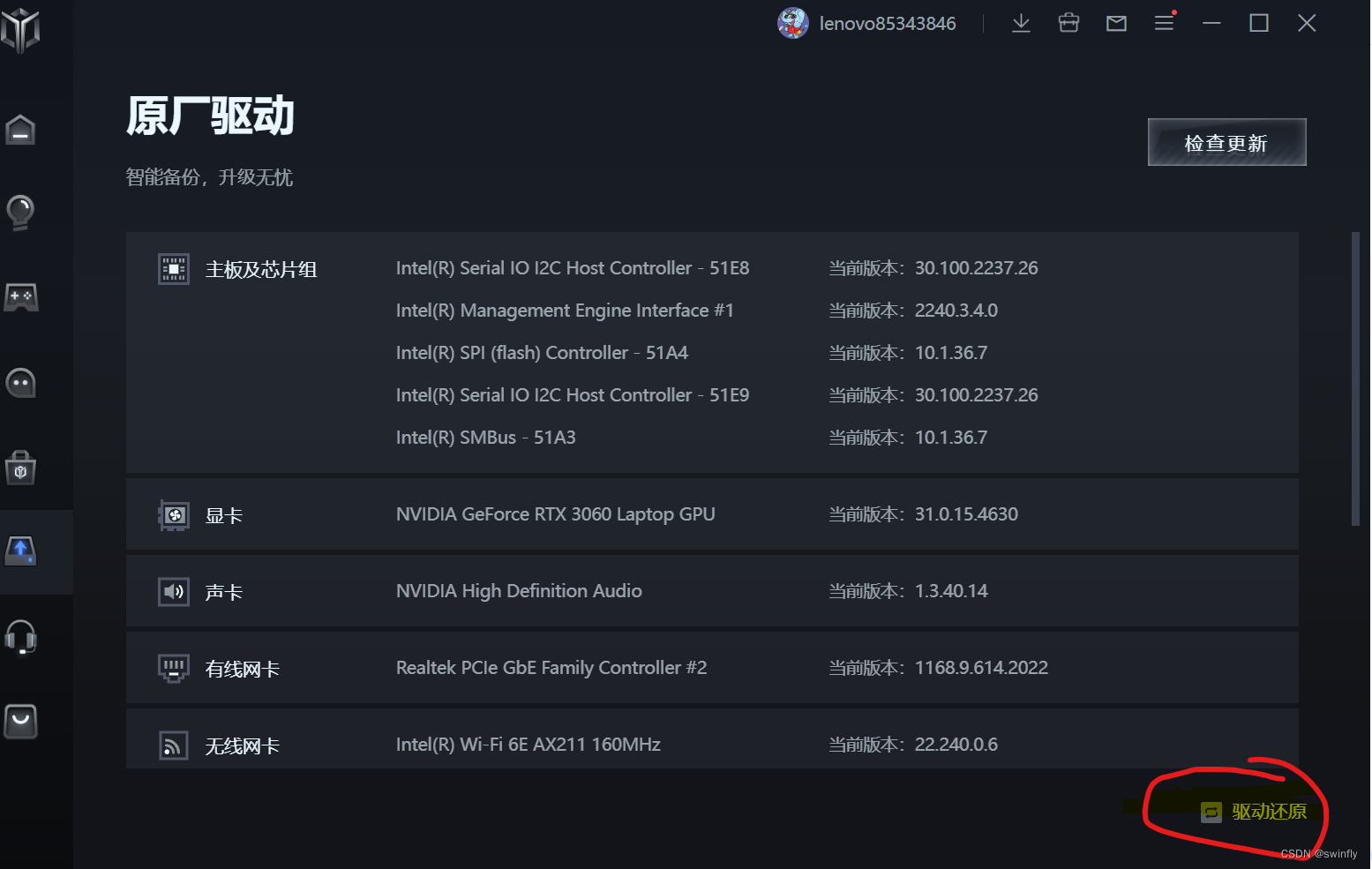Screen dimensions: 1372x869
Task: Click version value 1.3.40.14
Action: (951, 591)
